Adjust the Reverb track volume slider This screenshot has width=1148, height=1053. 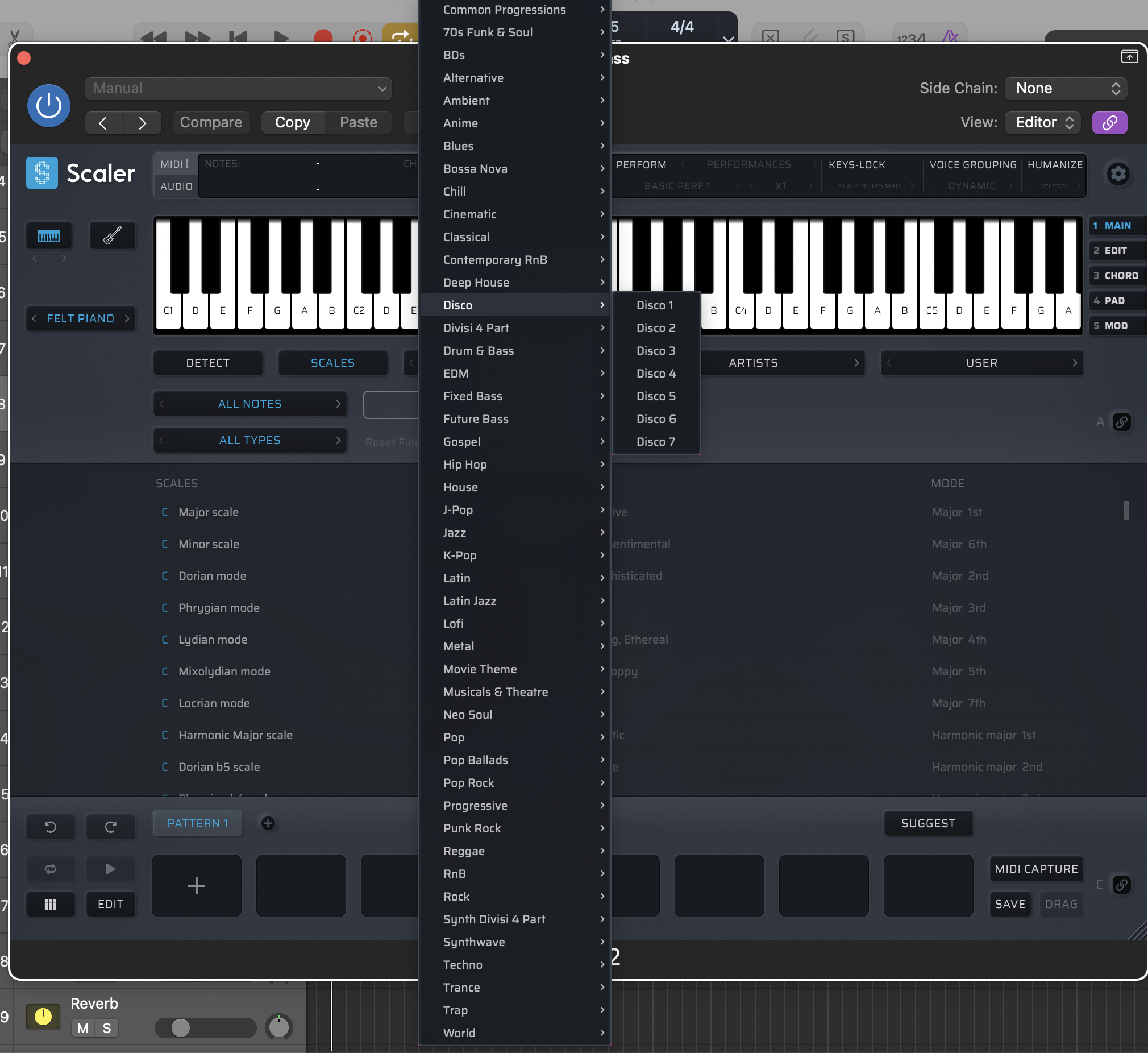[181, 1028]
